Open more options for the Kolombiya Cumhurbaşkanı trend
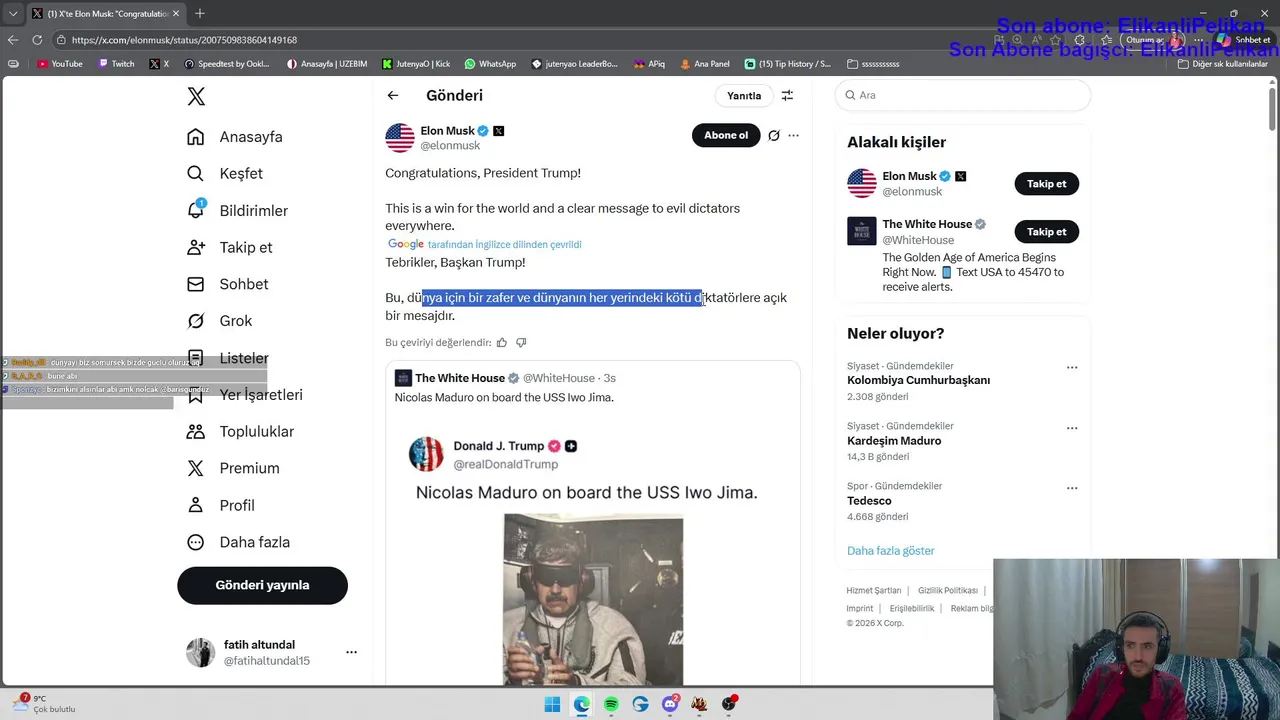The width and height of the screenshot is (1280, 720). [1072, 368]
